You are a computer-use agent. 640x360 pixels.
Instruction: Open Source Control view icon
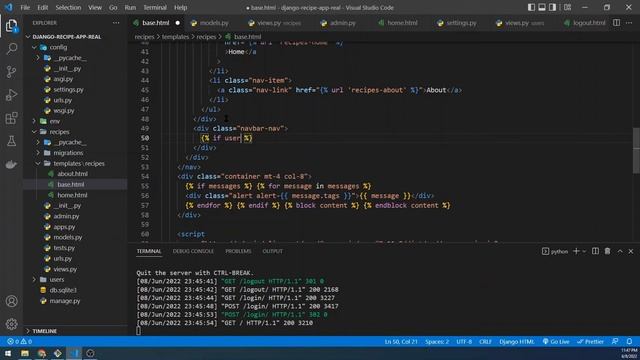[x=11, y=72]
